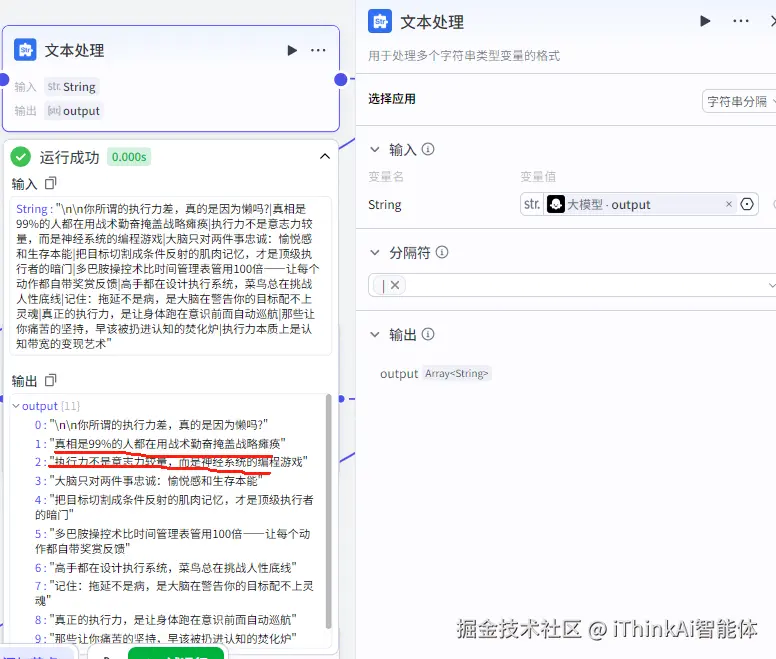Open the separator selection dropdown
The height and width of the screenshot is (659, 776).
[771, 285]
